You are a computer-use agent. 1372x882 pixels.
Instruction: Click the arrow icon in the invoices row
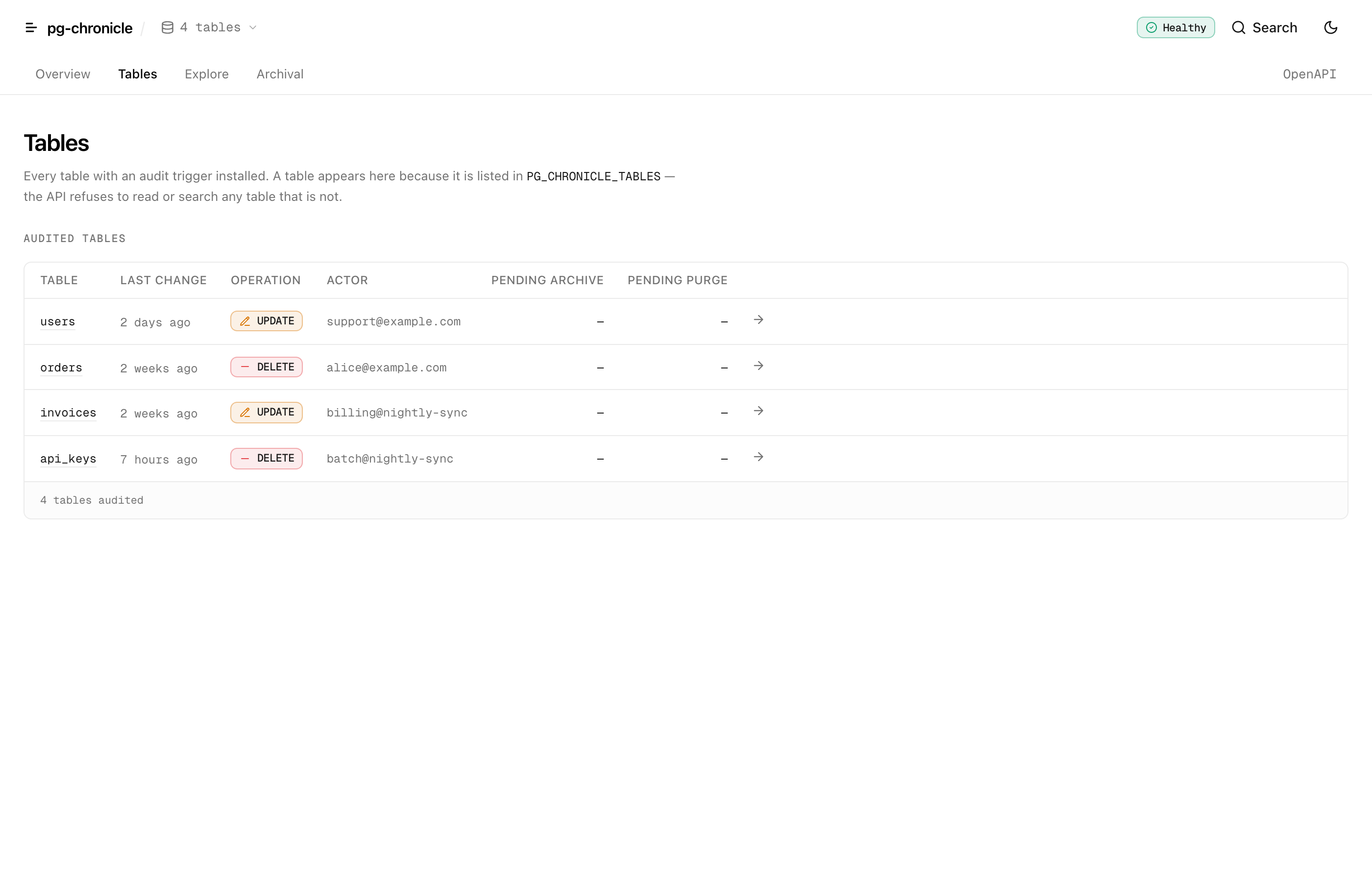click(758, 411)
